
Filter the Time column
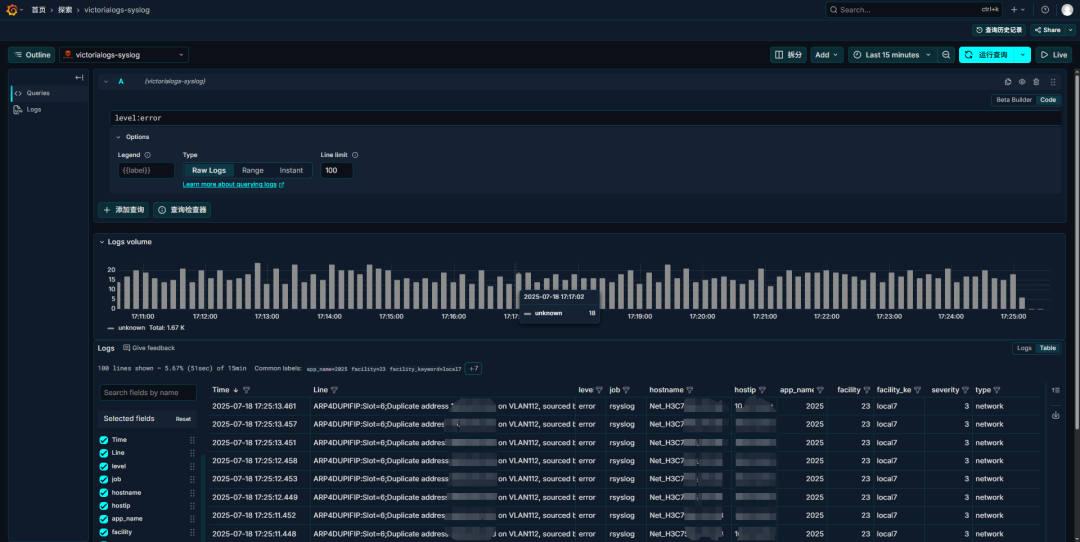click(246, 390)
